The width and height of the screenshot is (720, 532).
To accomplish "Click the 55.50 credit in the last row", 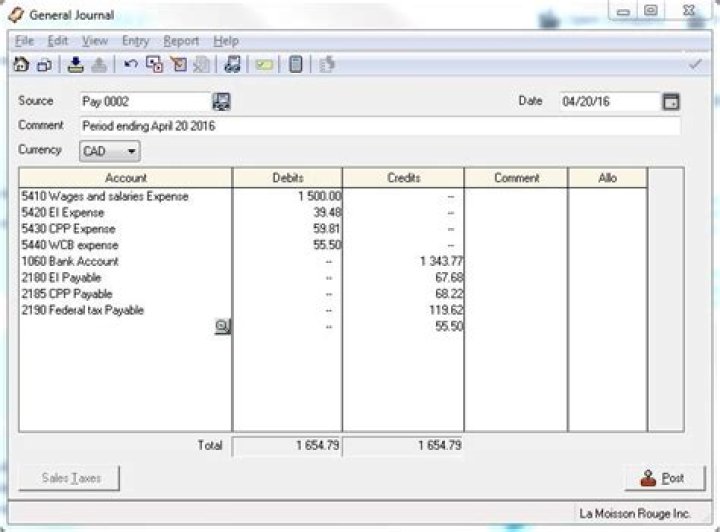I will pyautogui.click(x=449, y=326).
